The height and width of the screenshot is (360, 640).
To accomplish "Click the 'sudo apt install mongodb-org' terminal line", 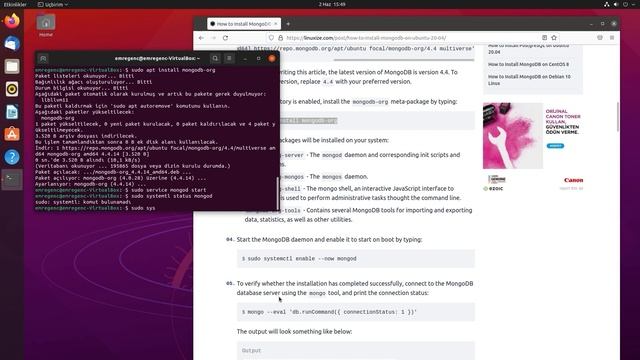I will pos(125,70).
